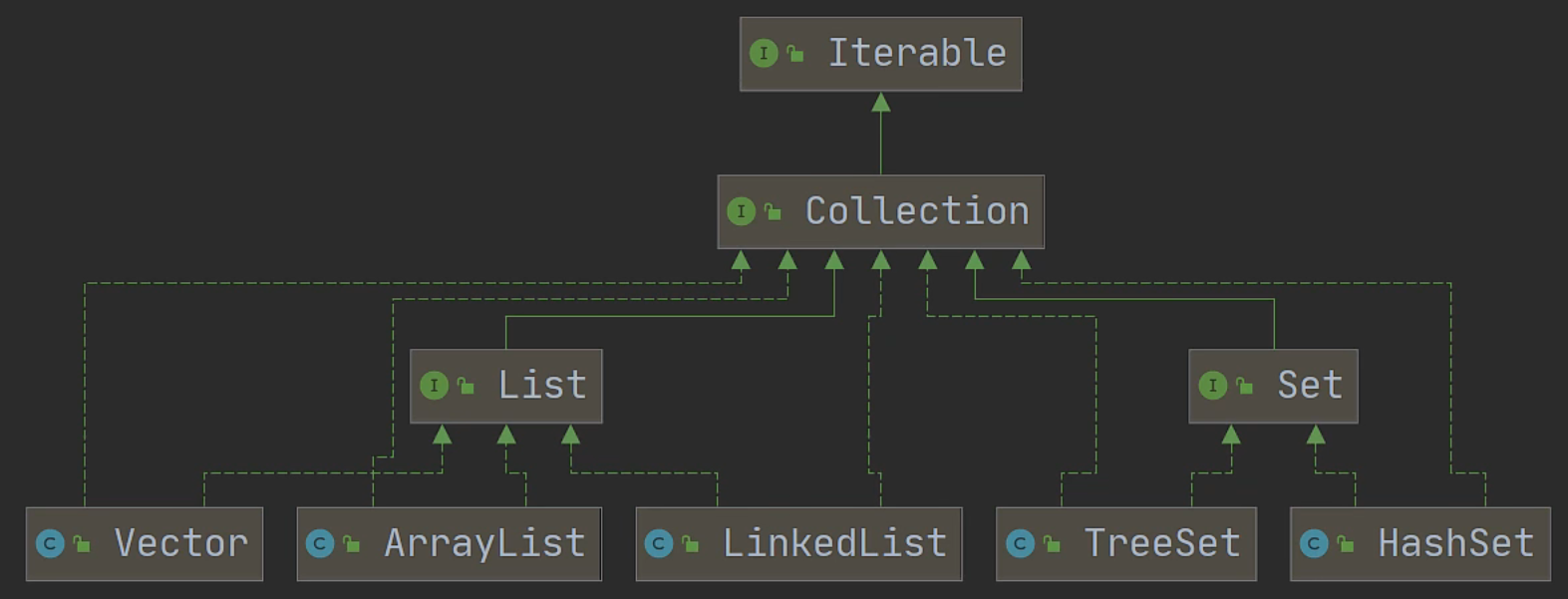This screenshot has height=599, width=1568.
Task: Select the LinkedList class node
Action: click(799, 544)
